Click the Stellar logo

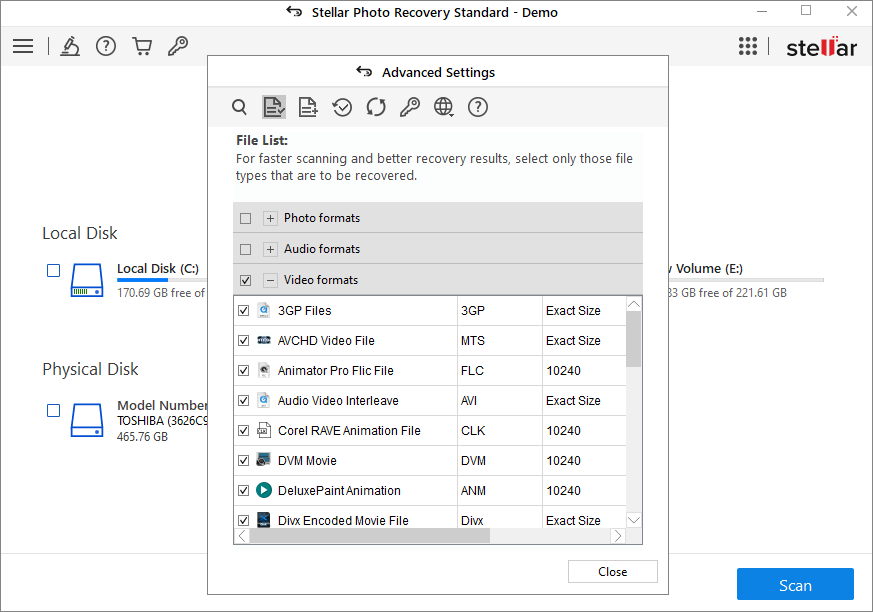point(821,47)
